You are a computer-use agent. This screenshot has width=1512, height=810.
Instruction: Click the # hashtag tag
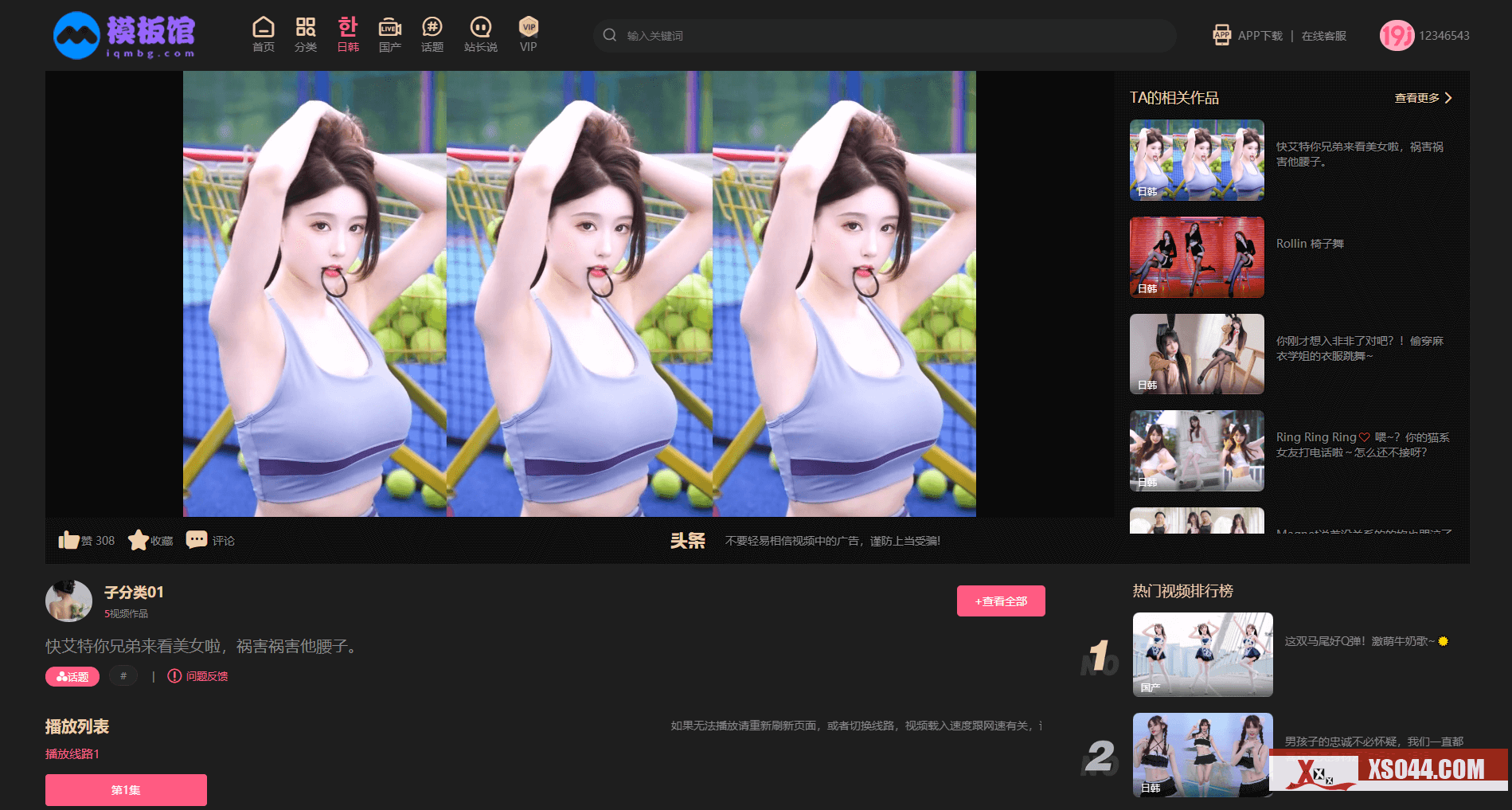[x=123, y=676]
